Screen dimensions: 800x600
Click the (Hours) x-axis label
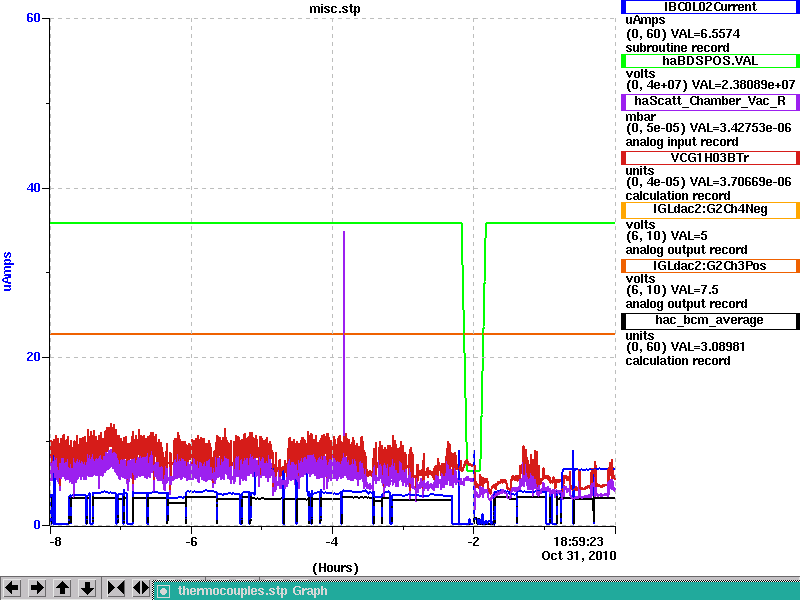pos(335,568)
